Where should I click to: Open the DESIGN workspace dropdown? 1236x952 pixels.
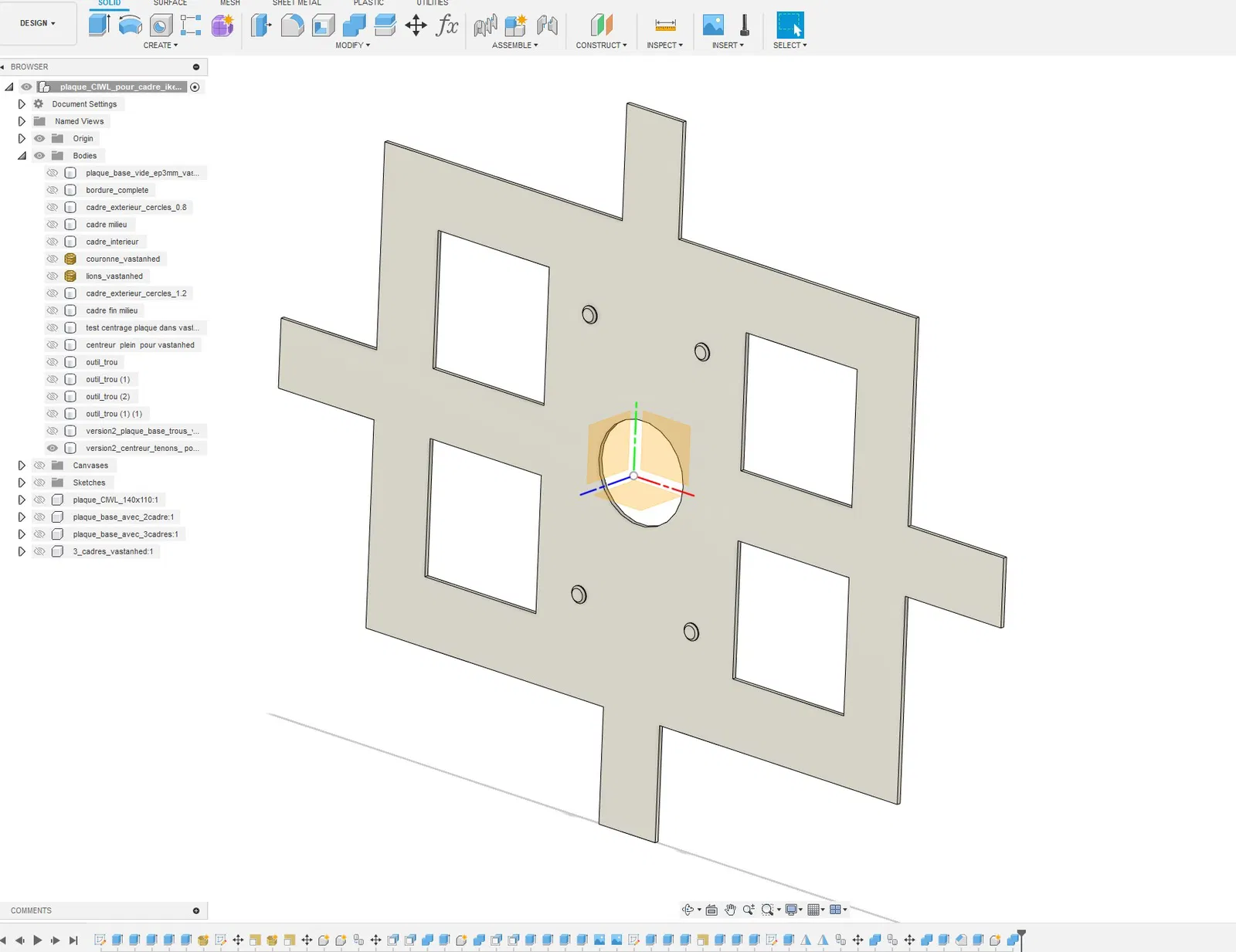pos(38,23)
